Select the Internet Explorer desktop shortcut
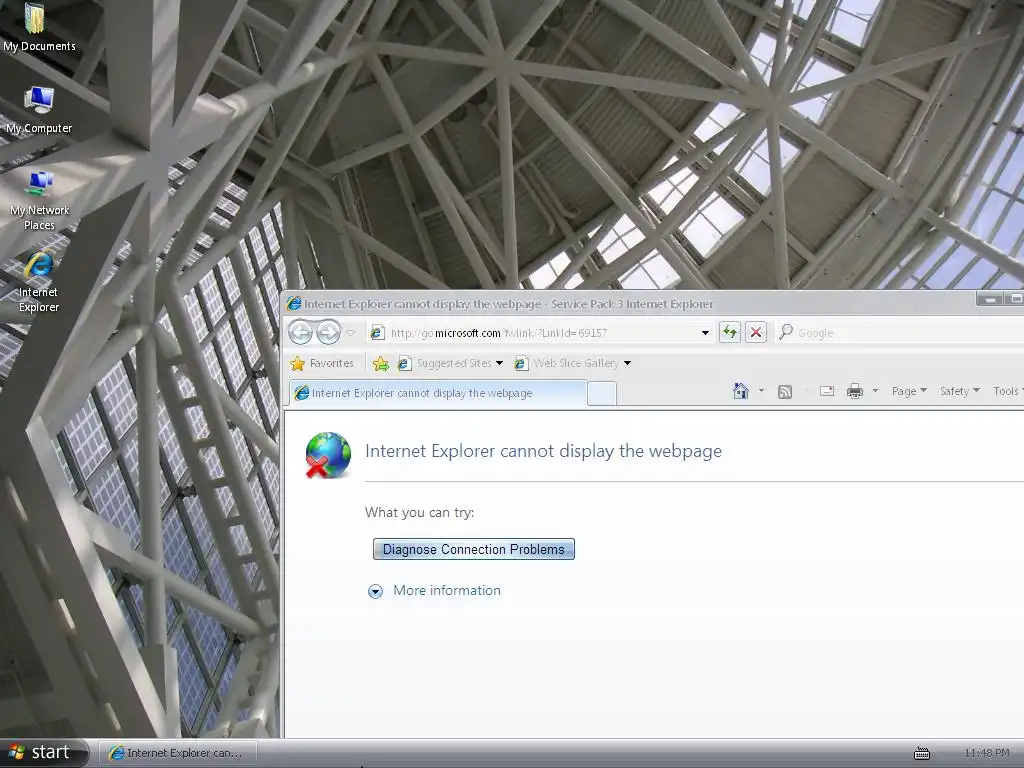 click(x=39, y=282)
